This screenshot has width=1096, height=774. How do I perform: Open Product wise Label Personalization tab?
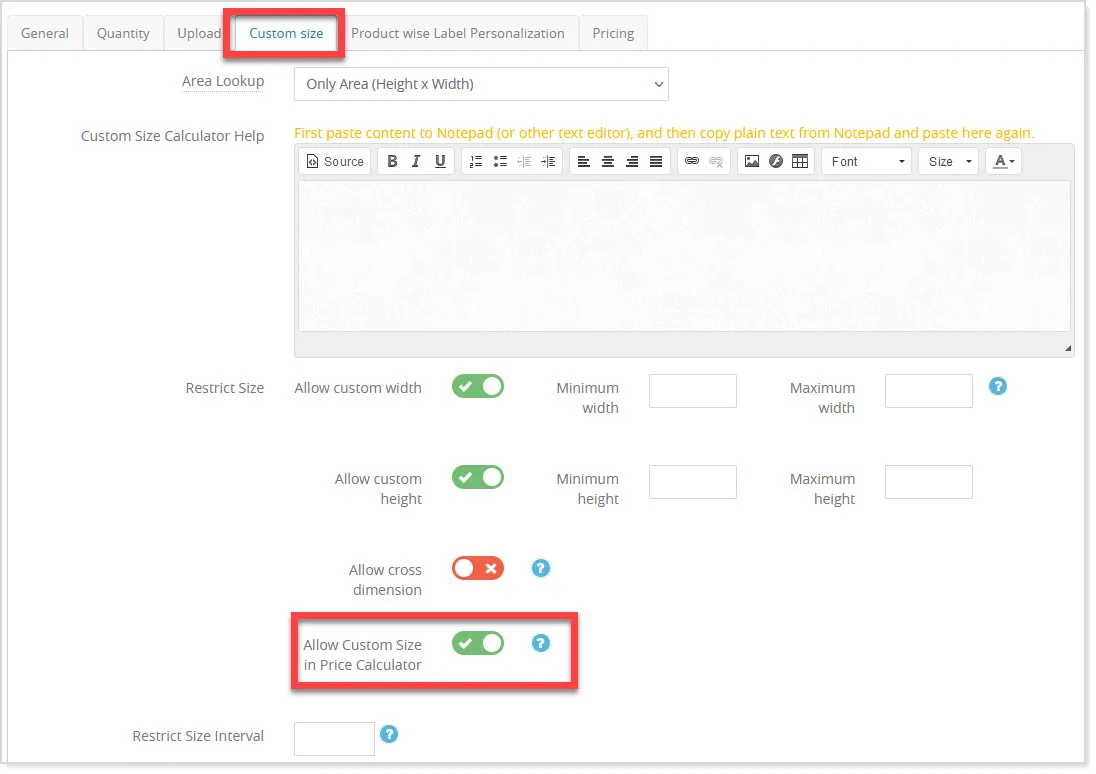click(458, 34)
